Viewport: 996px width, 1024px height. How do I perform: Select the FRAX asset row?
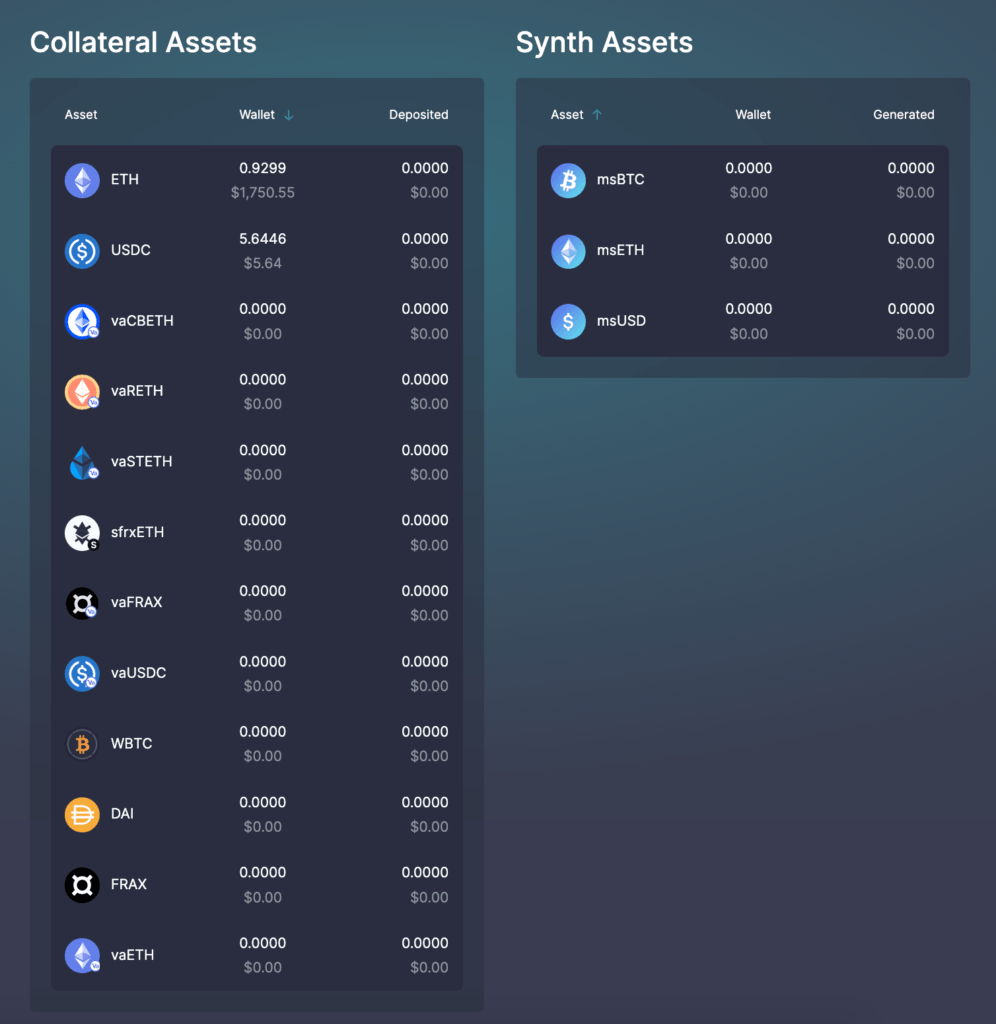pyautogui.click(x=257, y=885)
